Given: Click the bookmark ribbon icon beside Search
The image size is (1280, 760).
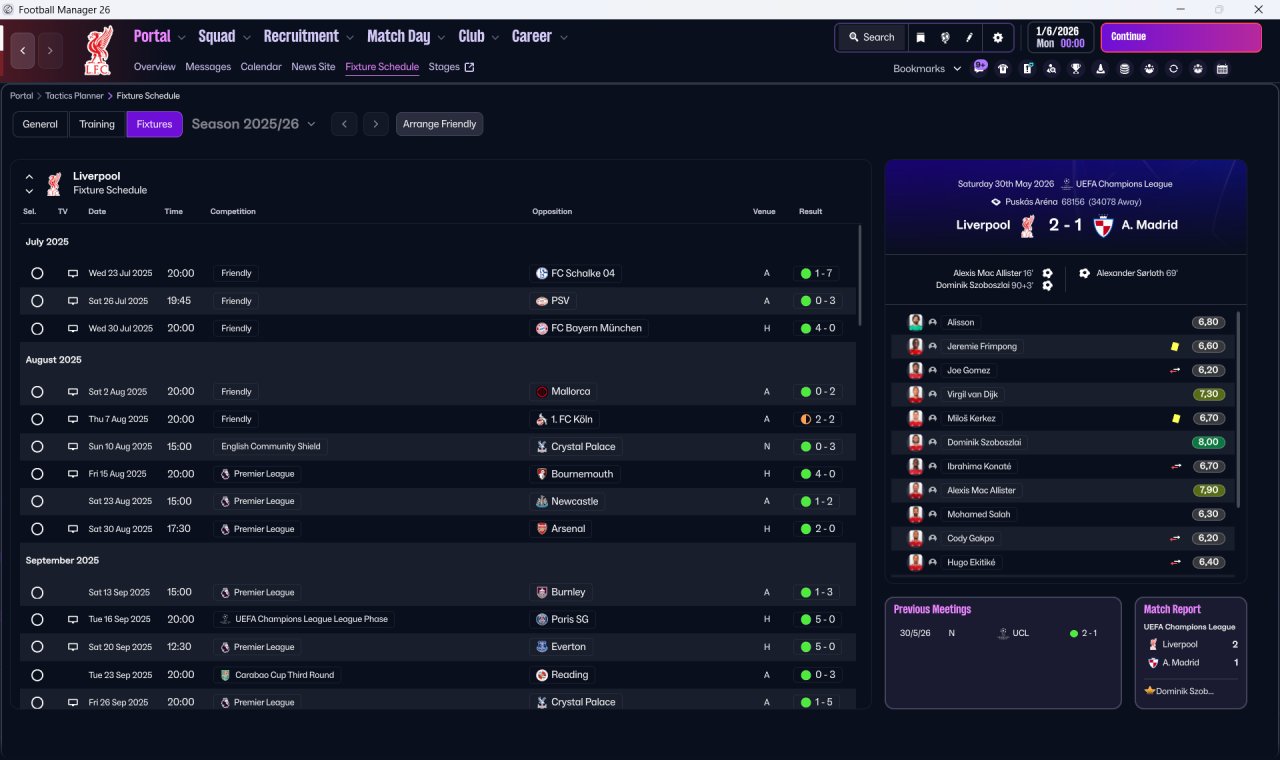Looking at the screenshot, I should pos(920,37).
